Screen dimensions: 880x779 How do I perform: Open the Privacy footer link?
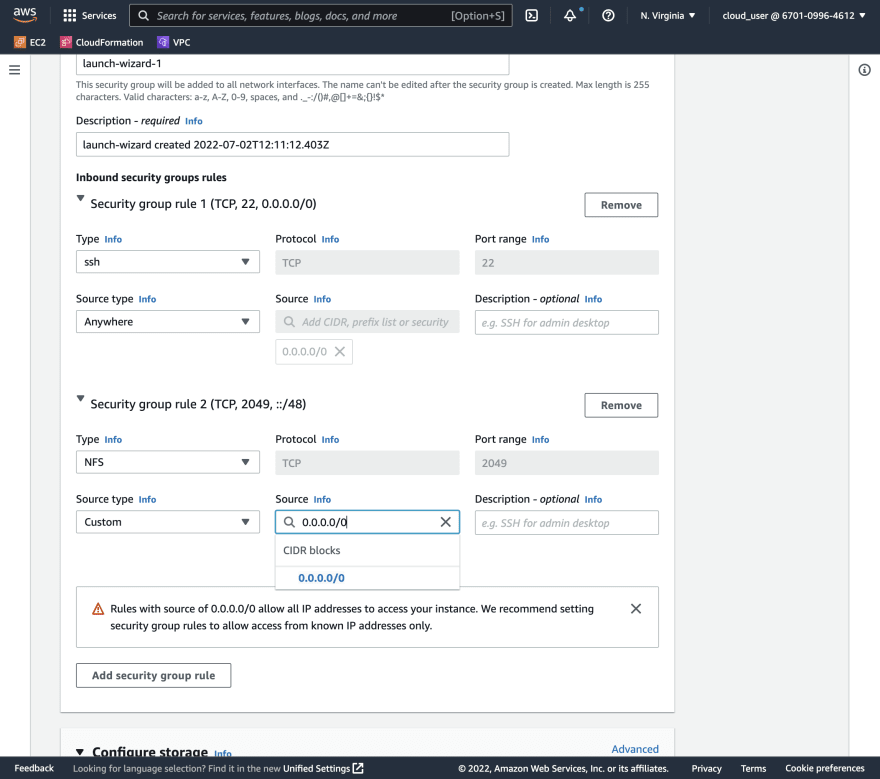click(x=706, y=768)
